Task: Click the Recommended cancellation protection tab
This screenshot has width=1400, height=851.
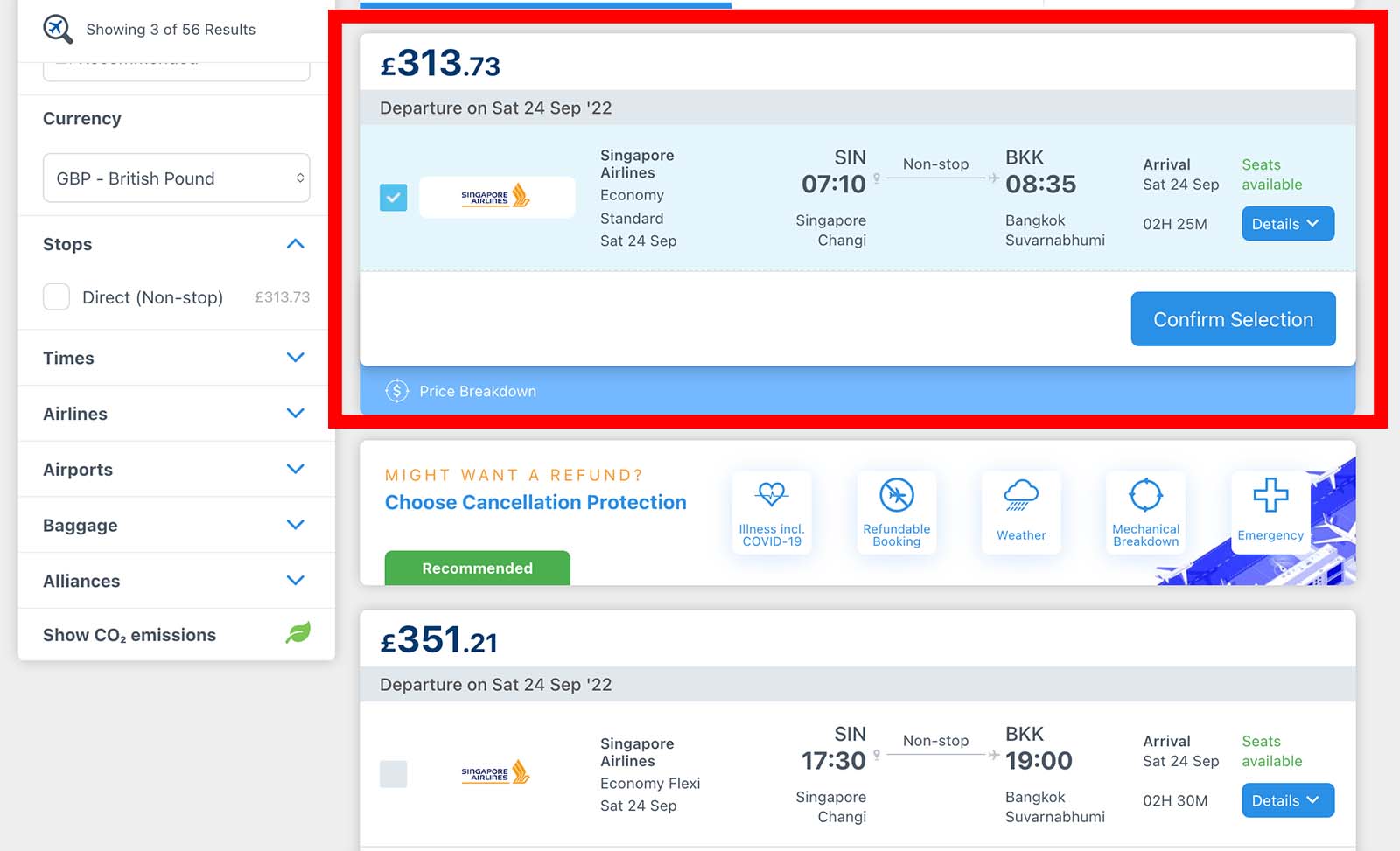Action: [x=478, y=568]
